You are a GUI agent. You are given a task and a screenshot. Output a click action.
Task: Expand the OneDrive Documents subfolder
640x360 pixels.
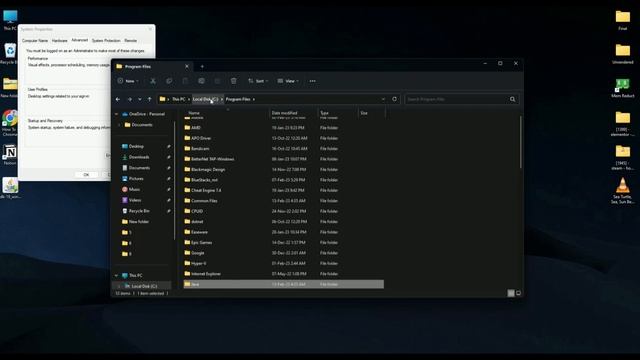point(119,125)
